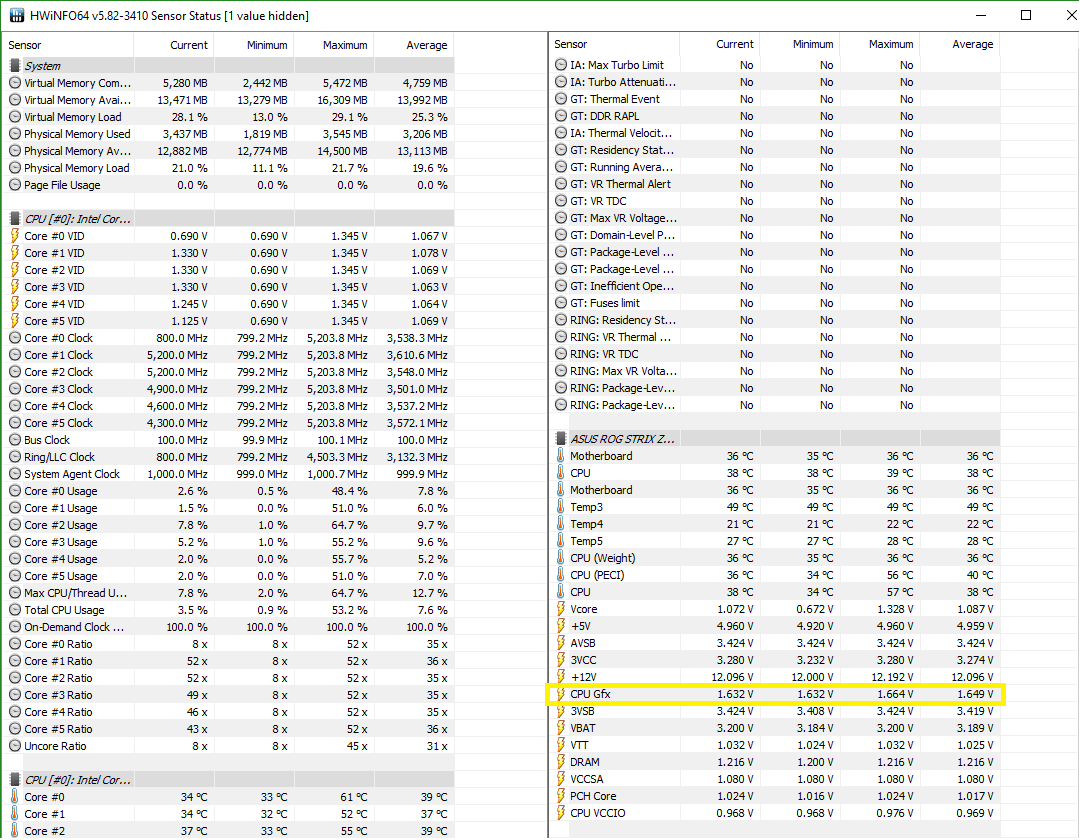The width and height of the screenshot is (1080, 840).
Task: Click the right pane Sensor column header
Action: [x=614, y=44]
